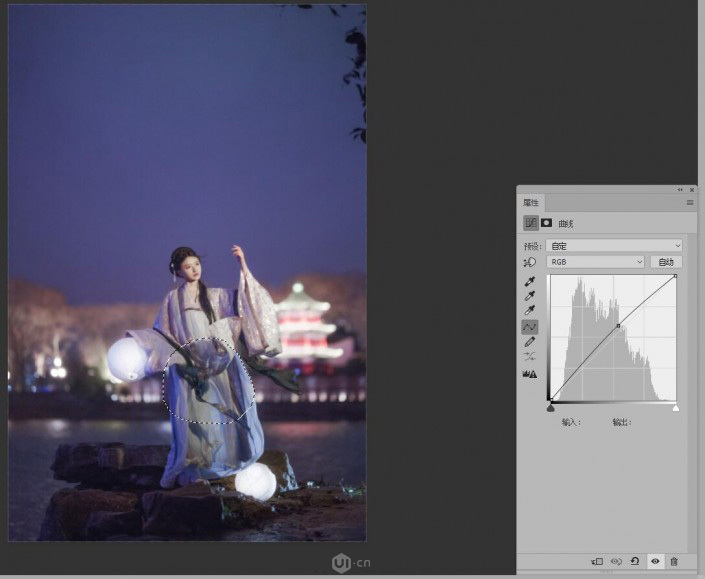
Task: Toggle the adjustment layer visibility eye
Action: pos(655,562)
